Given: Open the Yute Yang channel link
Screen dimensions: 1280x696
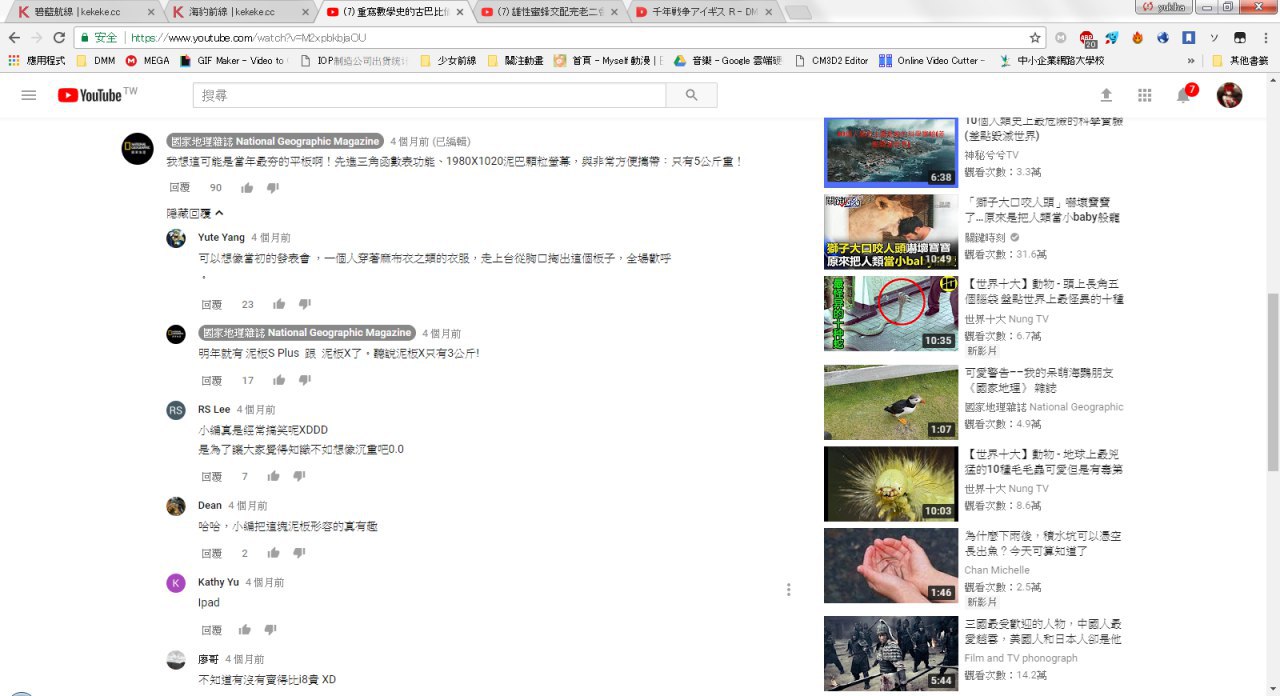Looking at the screenshot, I should coord(221,238).
